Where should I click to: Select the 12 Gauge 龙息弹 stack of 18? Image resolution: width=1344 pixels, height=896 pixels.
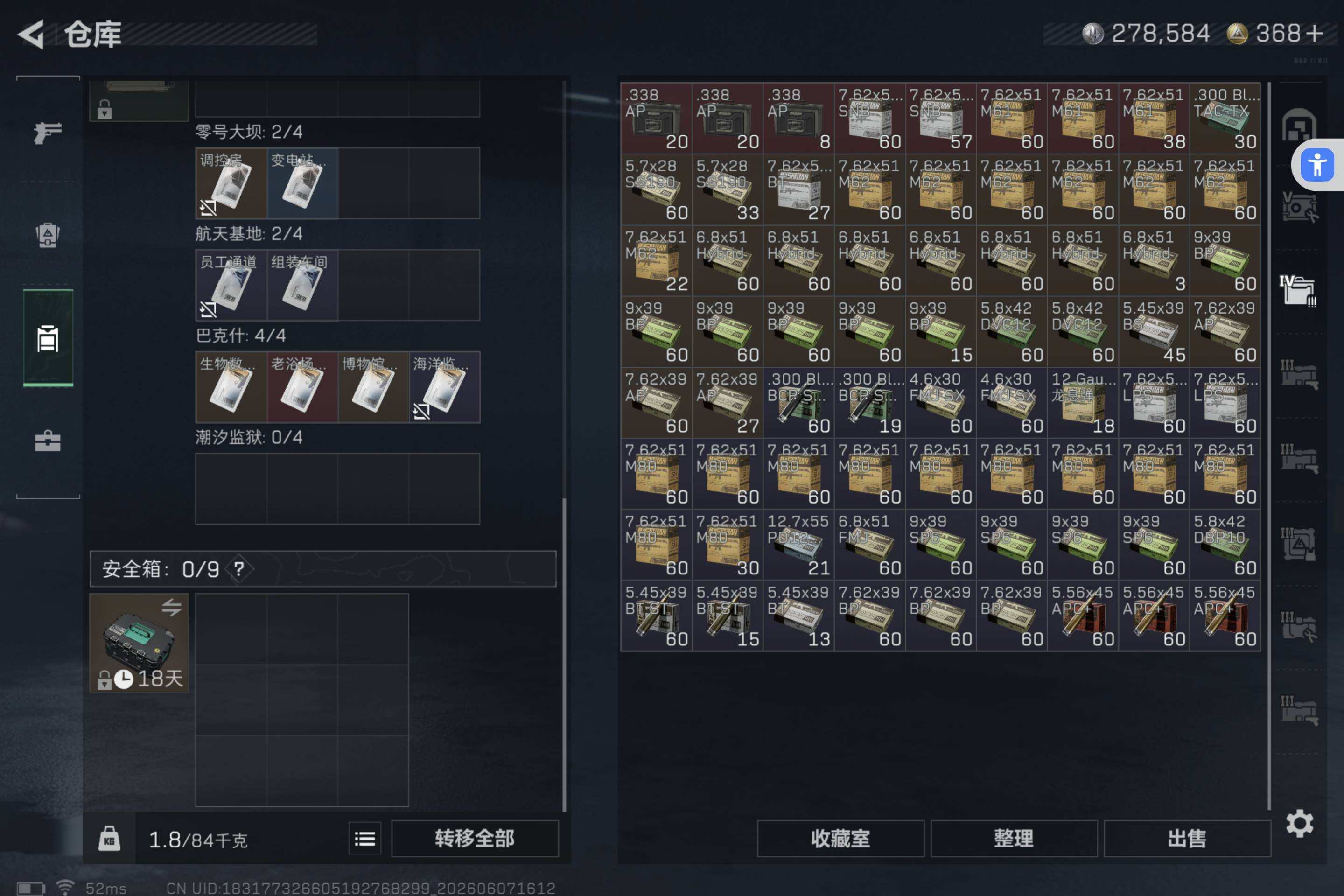pyautogui.click(x=1083, y=403)
